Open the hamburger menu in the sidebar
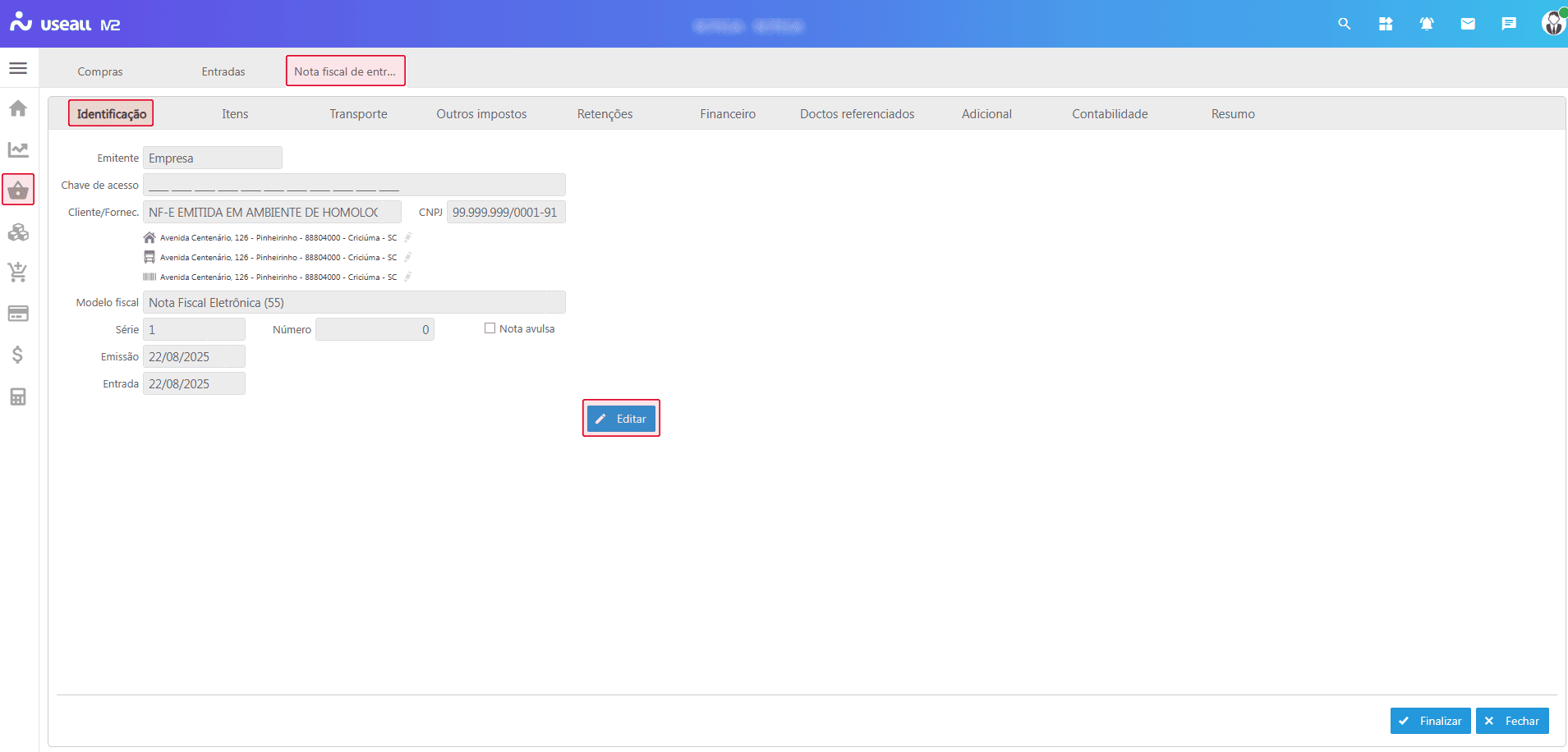 pos(18,68)
